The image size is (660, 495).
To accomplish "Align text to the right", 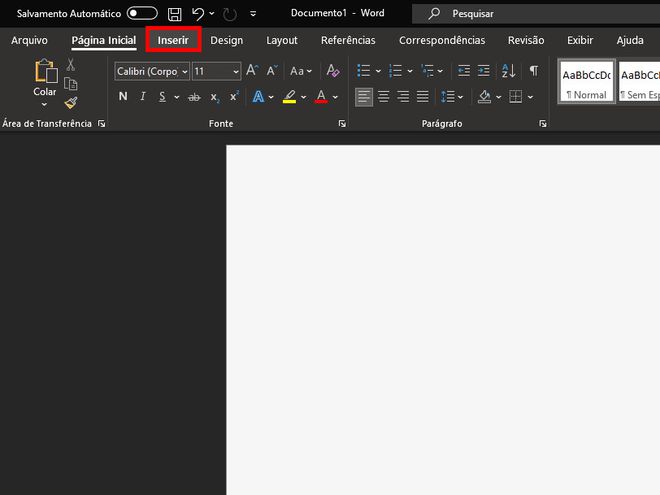I will click(403, 97).
